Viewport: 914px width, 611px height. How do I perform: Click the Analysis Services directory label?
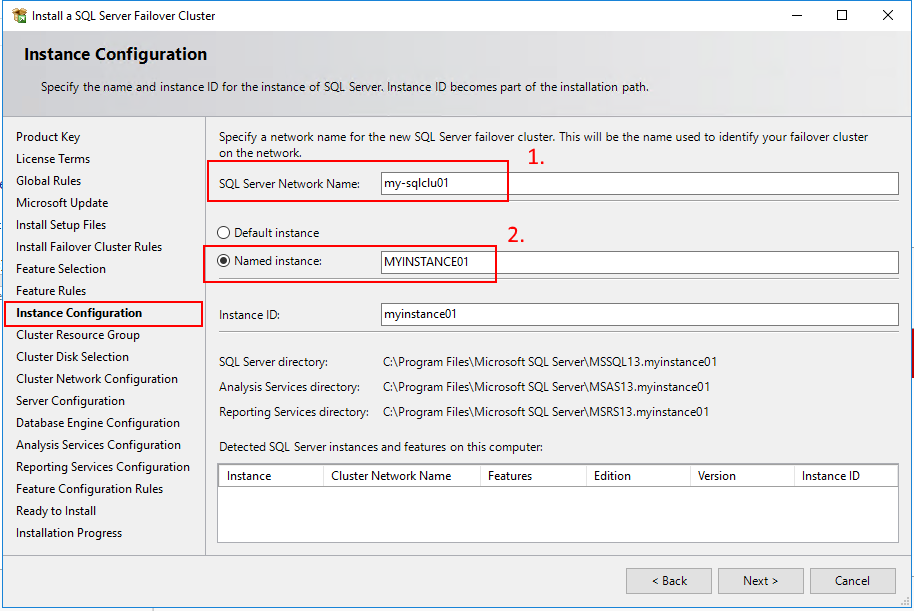click(289, 387)
